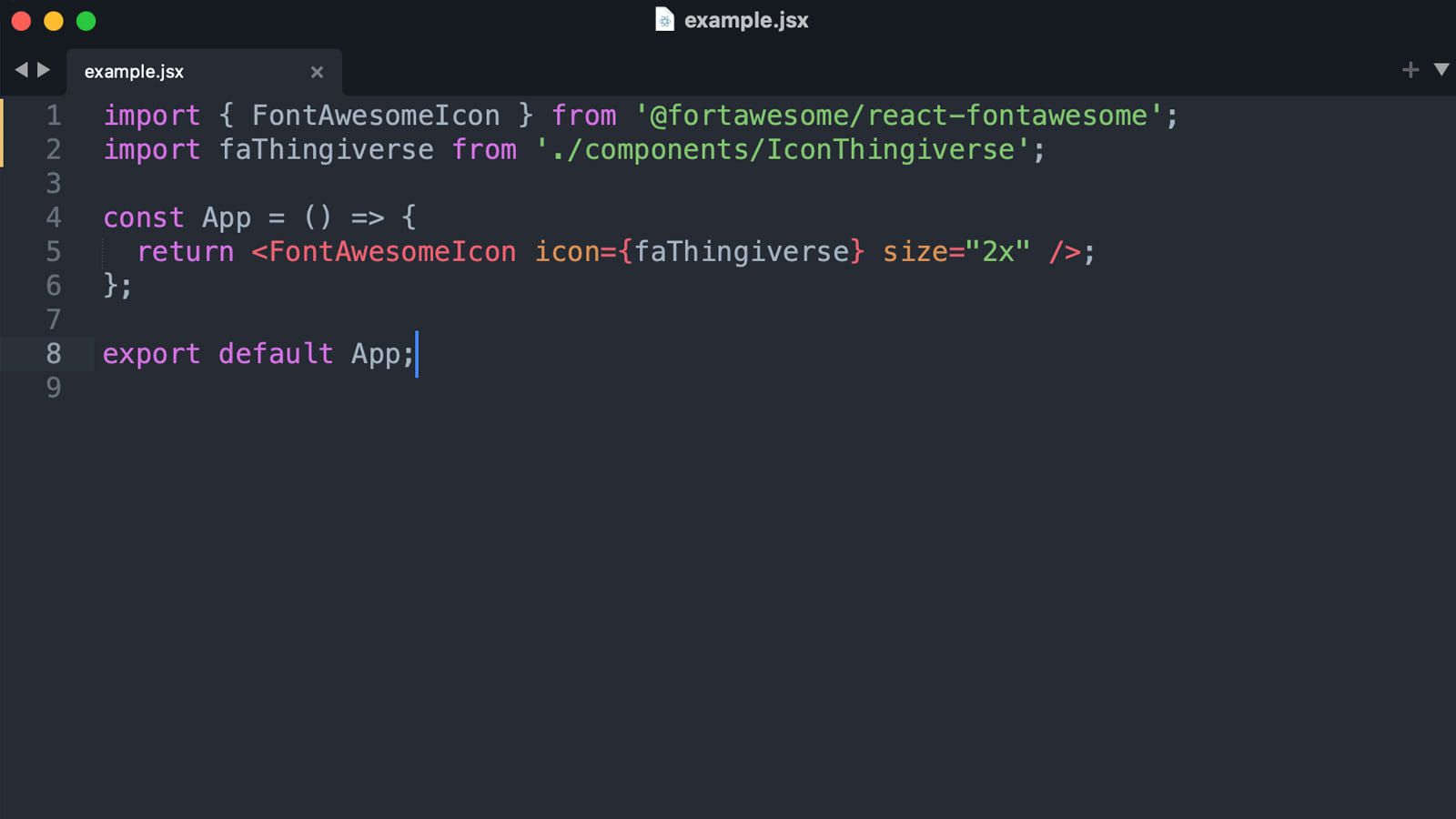The image size is (1456, 819).
Task: Click the const keyword on line 4
Action: click(x=144, y=217)
